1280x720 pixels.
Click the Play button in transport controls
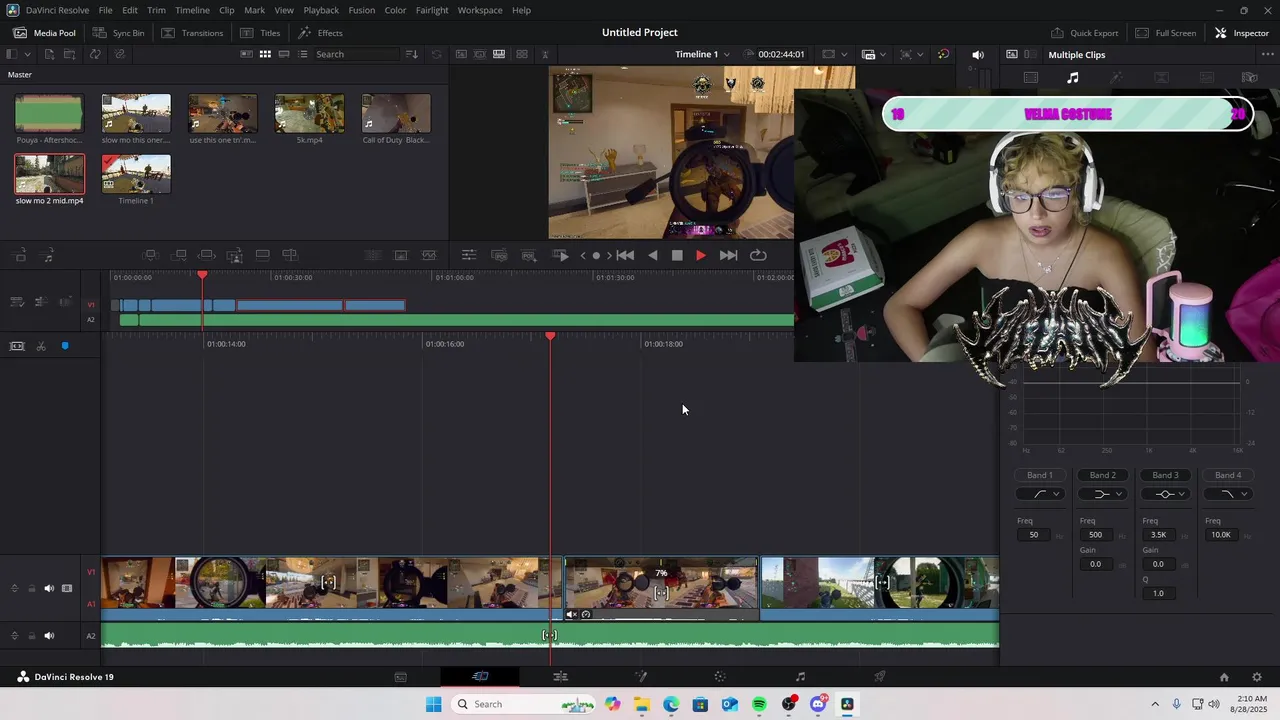pyautogui.click(x=701, y=255)
